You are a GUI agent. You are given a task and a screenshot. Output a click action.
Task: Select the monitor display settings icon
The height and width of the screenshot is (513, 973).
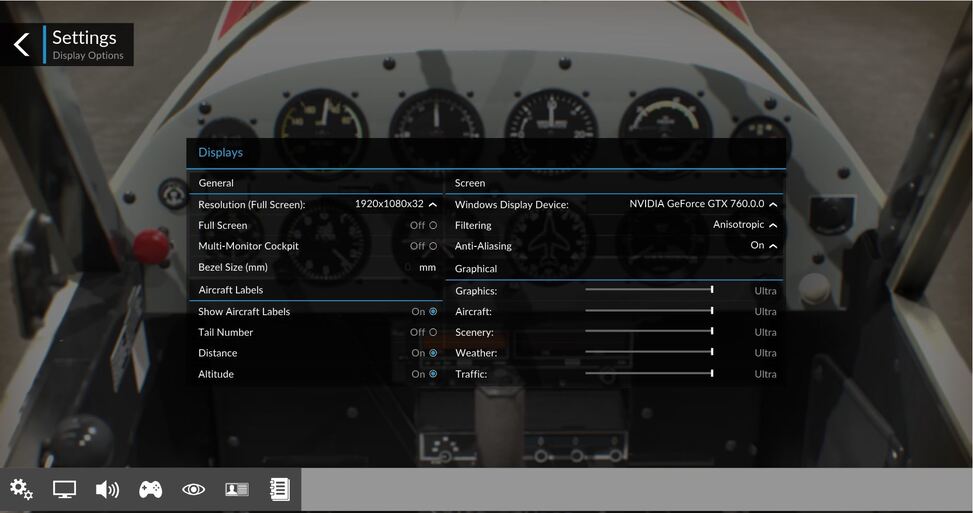coord(64,489)
